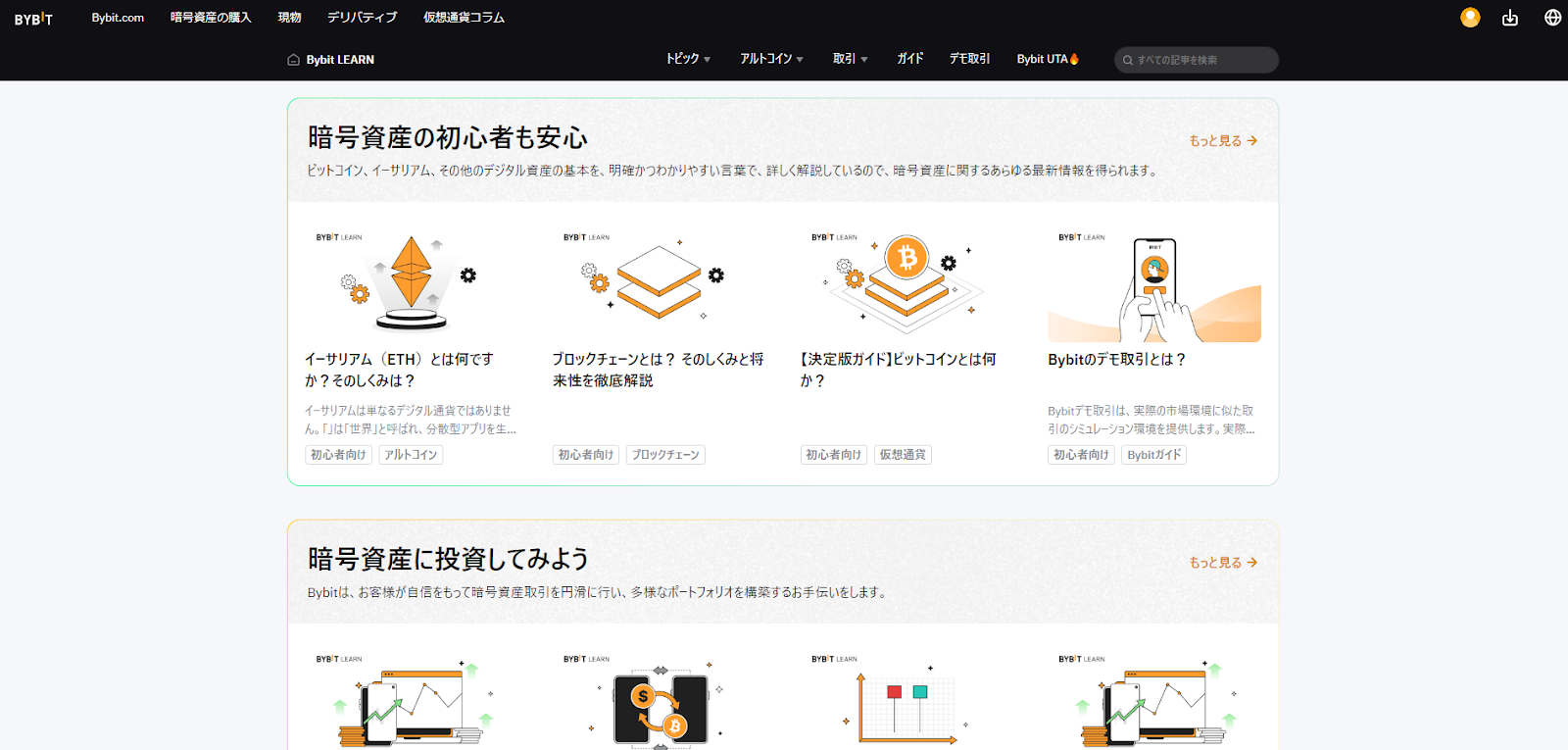Click the Bybit LEARN home icon
Image resolution: width=1568 pixels, height=750 pixels.
(x=293, y=60)
